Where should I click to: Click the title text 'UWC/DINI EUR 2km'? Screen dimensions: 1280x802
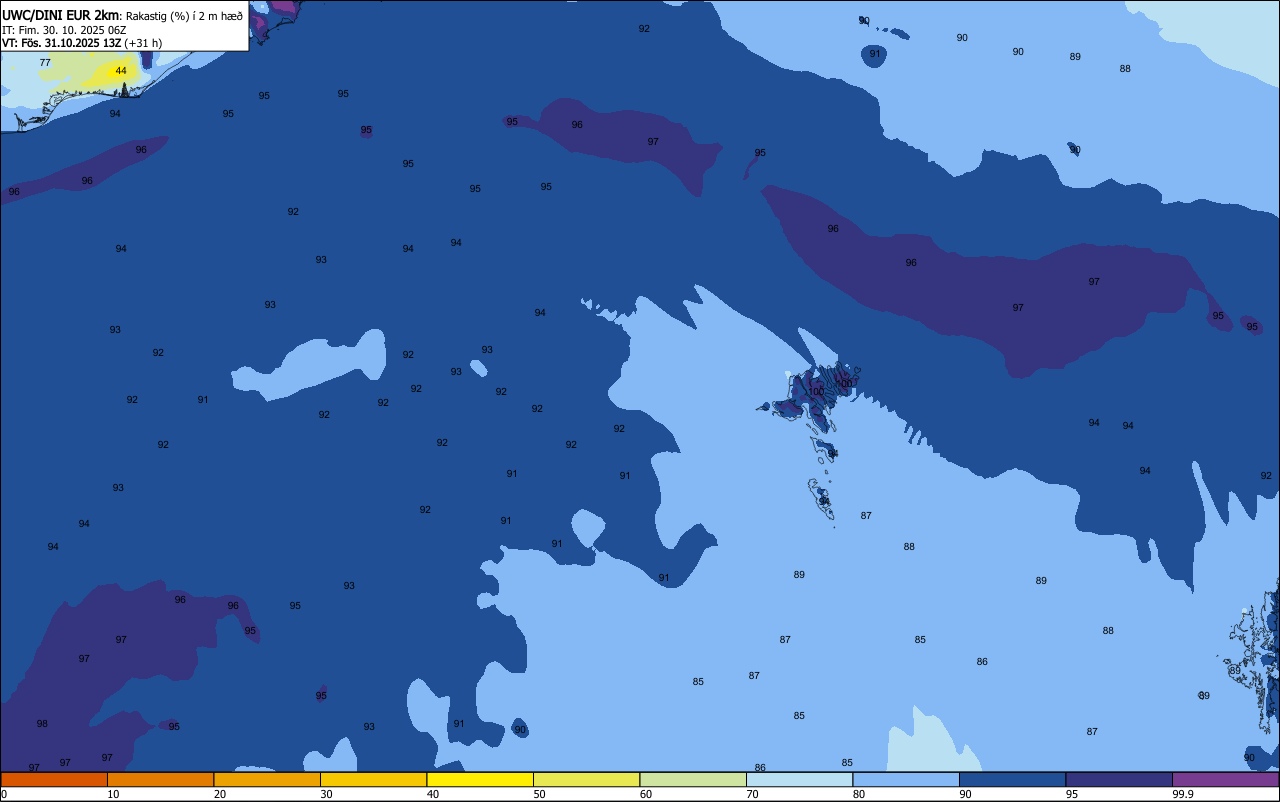tap(61, 15)
